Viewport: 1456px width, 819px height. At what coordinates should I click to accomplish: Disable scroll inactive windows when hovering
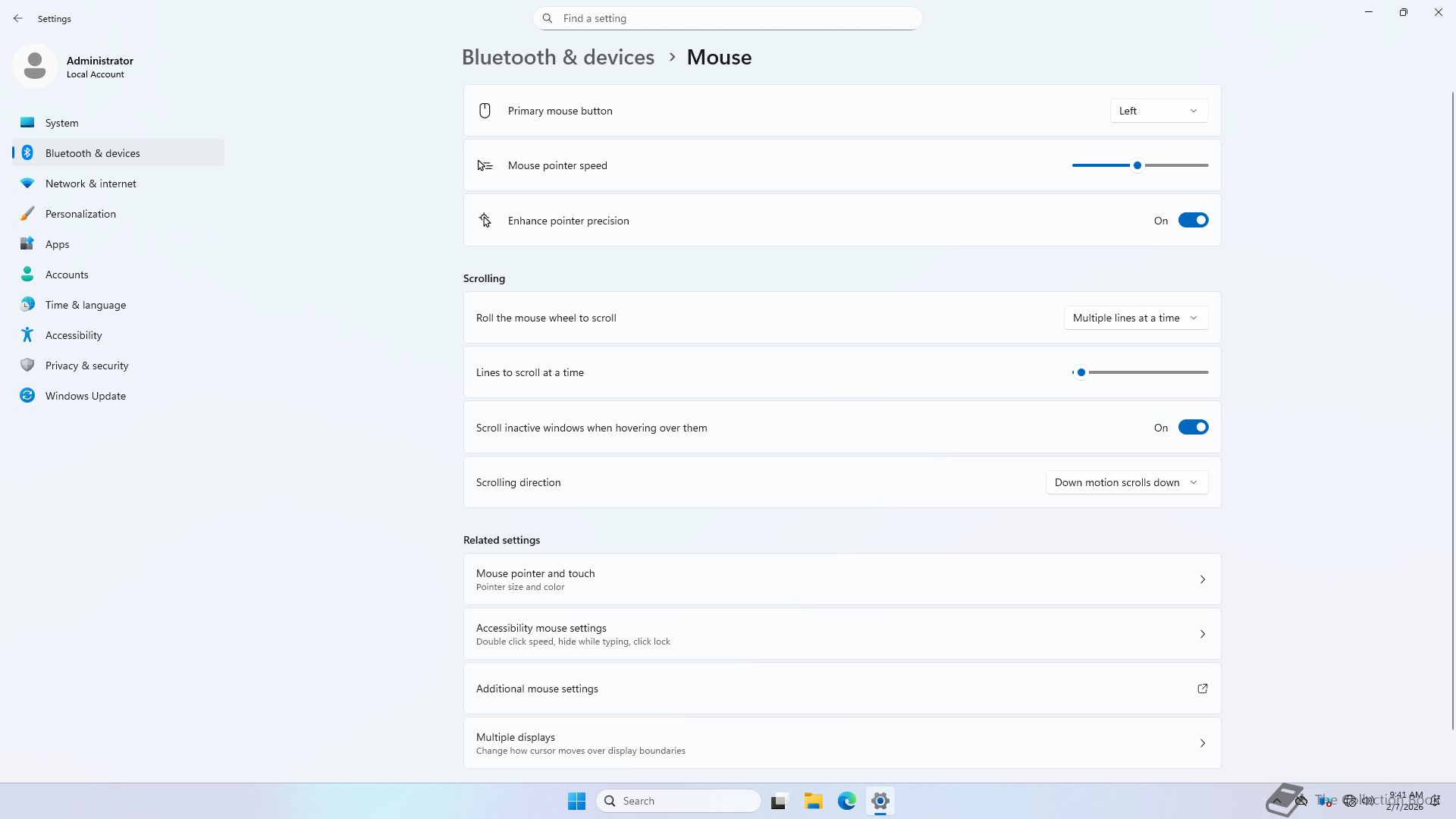click(1193, 428)
